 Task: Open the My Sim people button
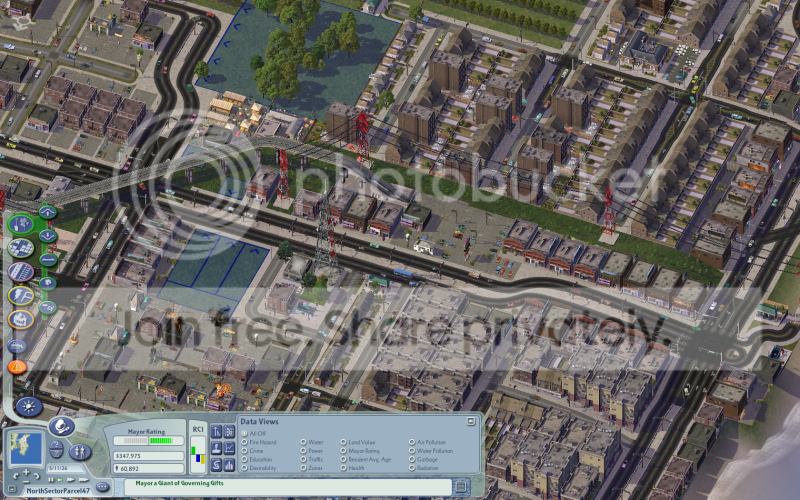tap(80, 452)
